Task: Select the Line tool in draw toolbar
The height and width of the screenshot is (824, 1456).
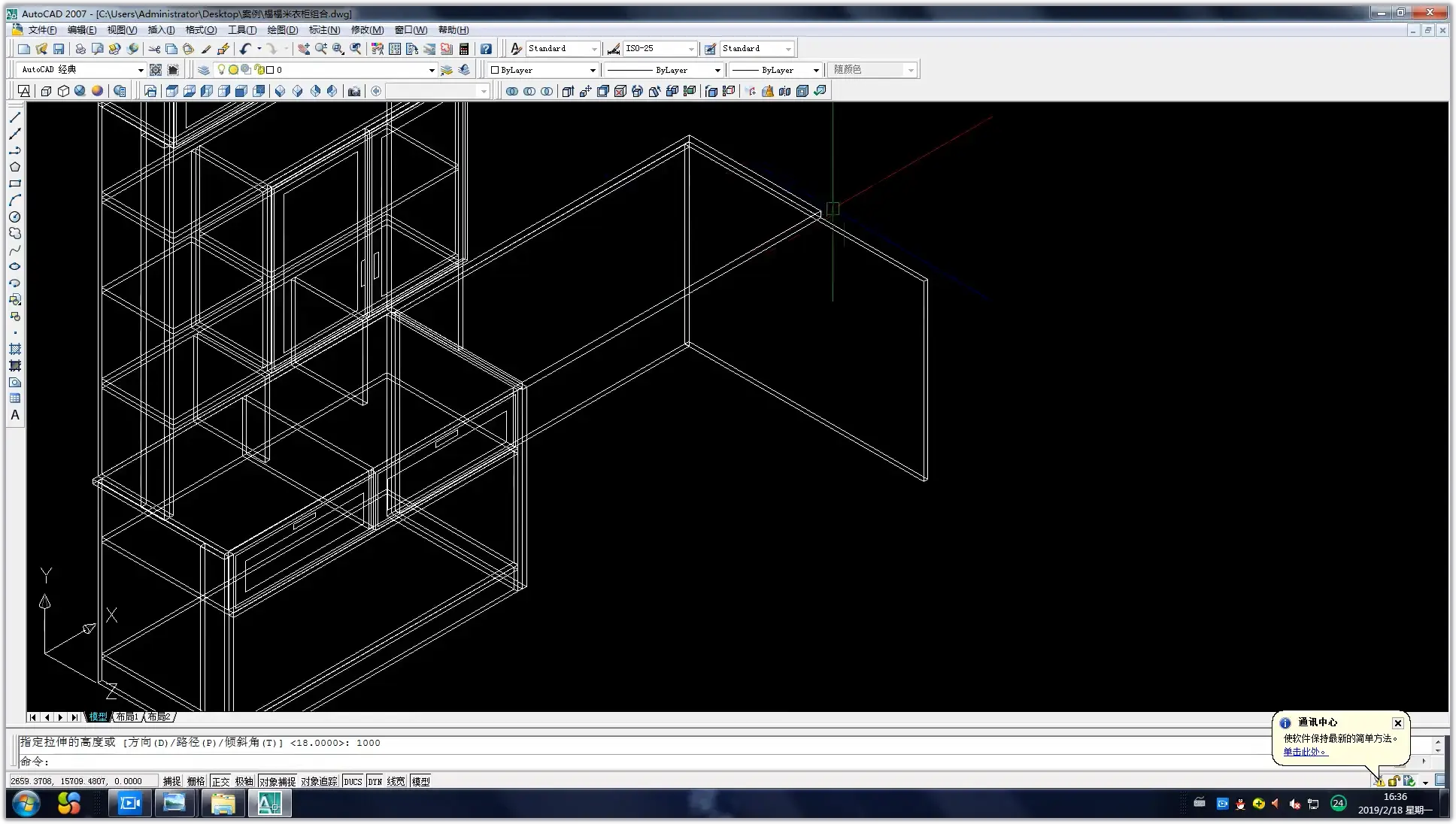Action: coord(14,117)
